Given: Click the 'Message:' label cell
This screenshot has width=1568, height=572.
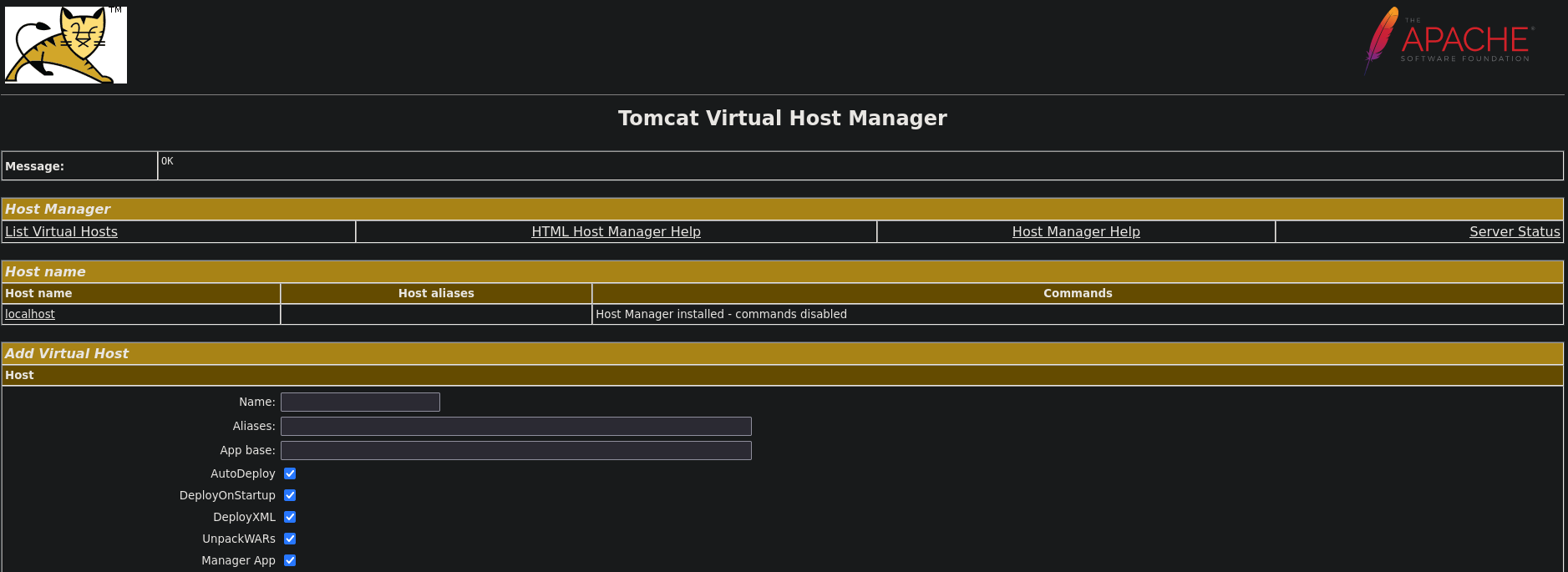Looking at the screenshot, I should (x=79, y=165).
